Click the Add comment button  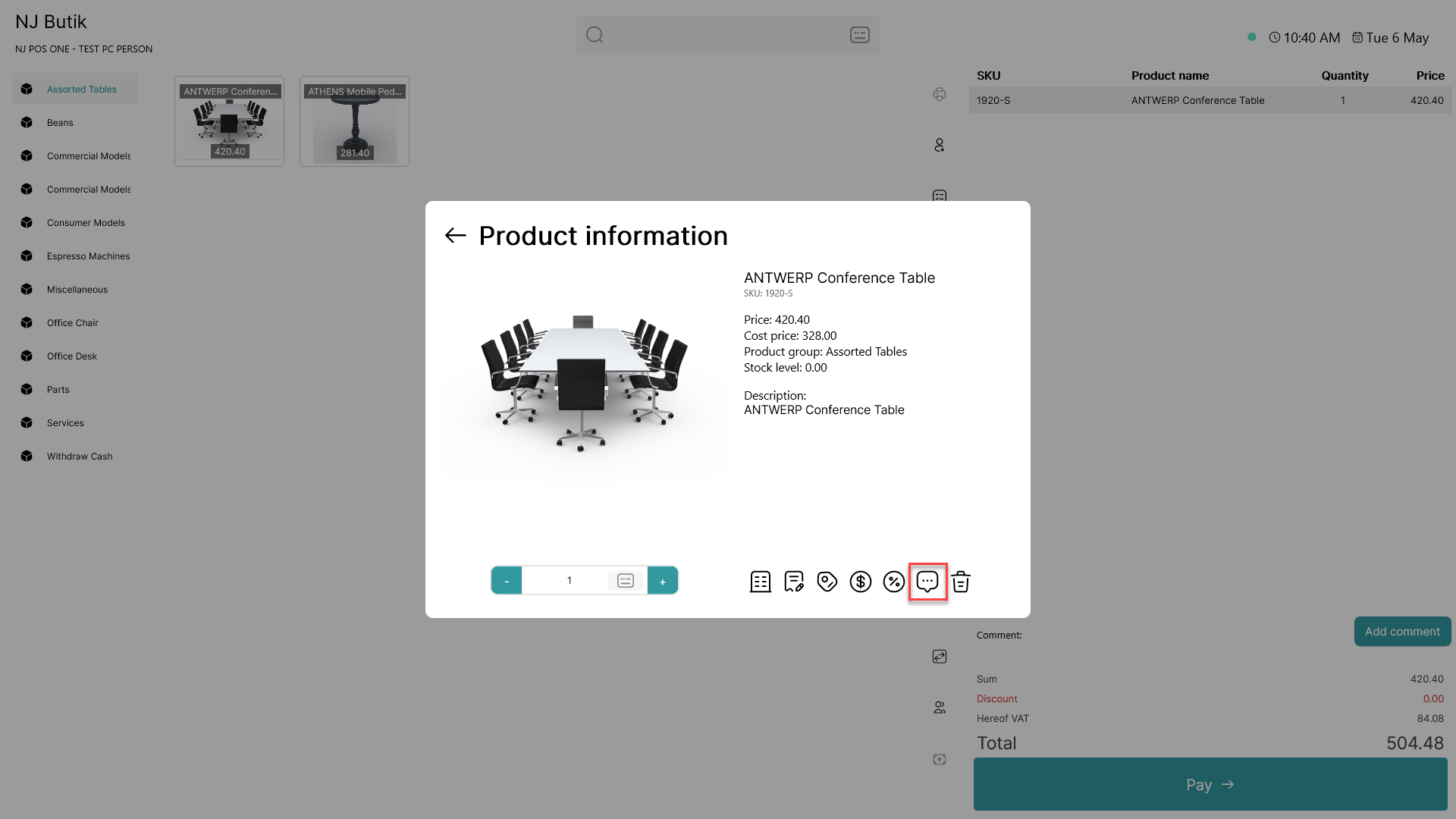(x=1402, y=632)
